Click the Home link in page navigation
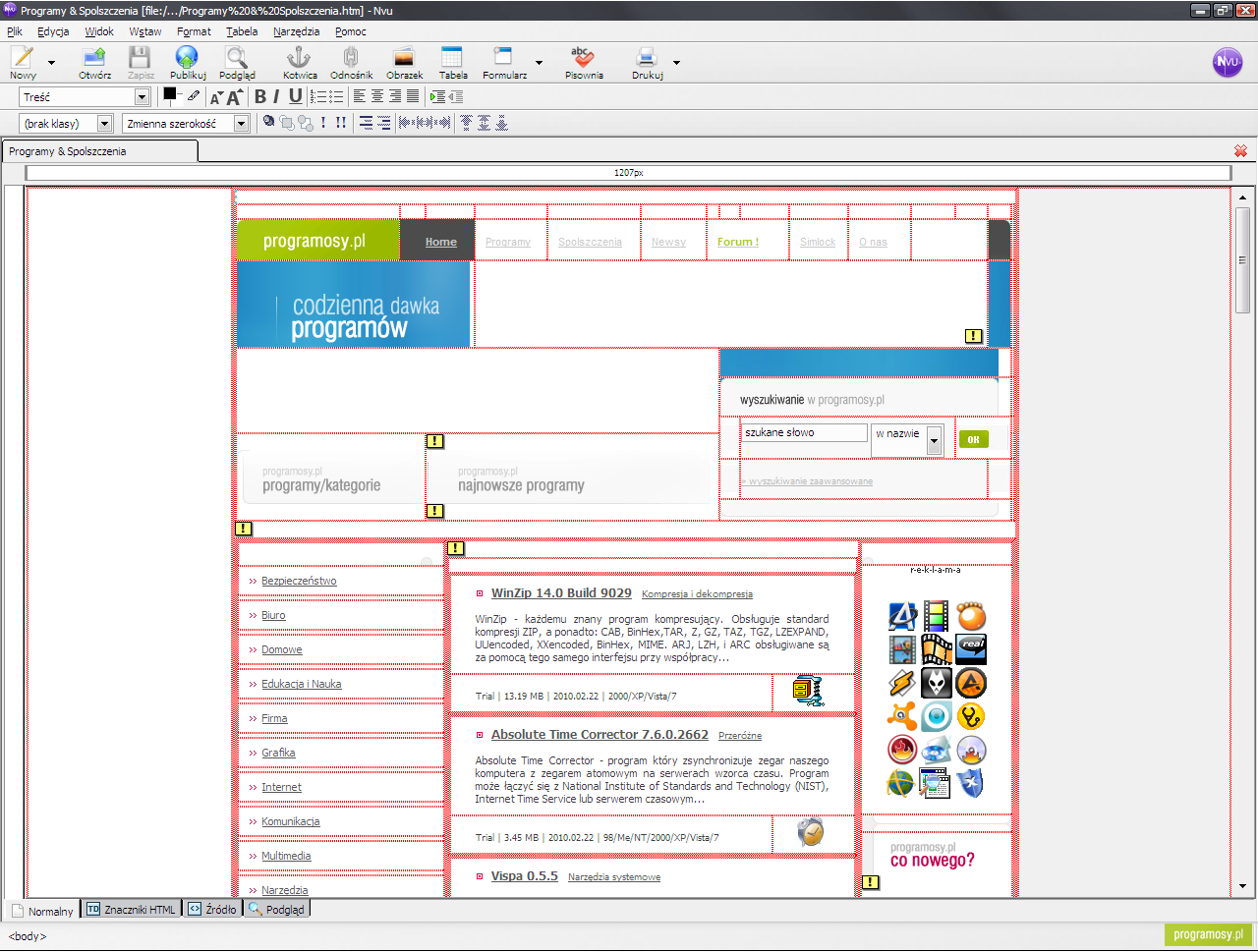This screenshot has height=952, width=1258. point(441,242)
